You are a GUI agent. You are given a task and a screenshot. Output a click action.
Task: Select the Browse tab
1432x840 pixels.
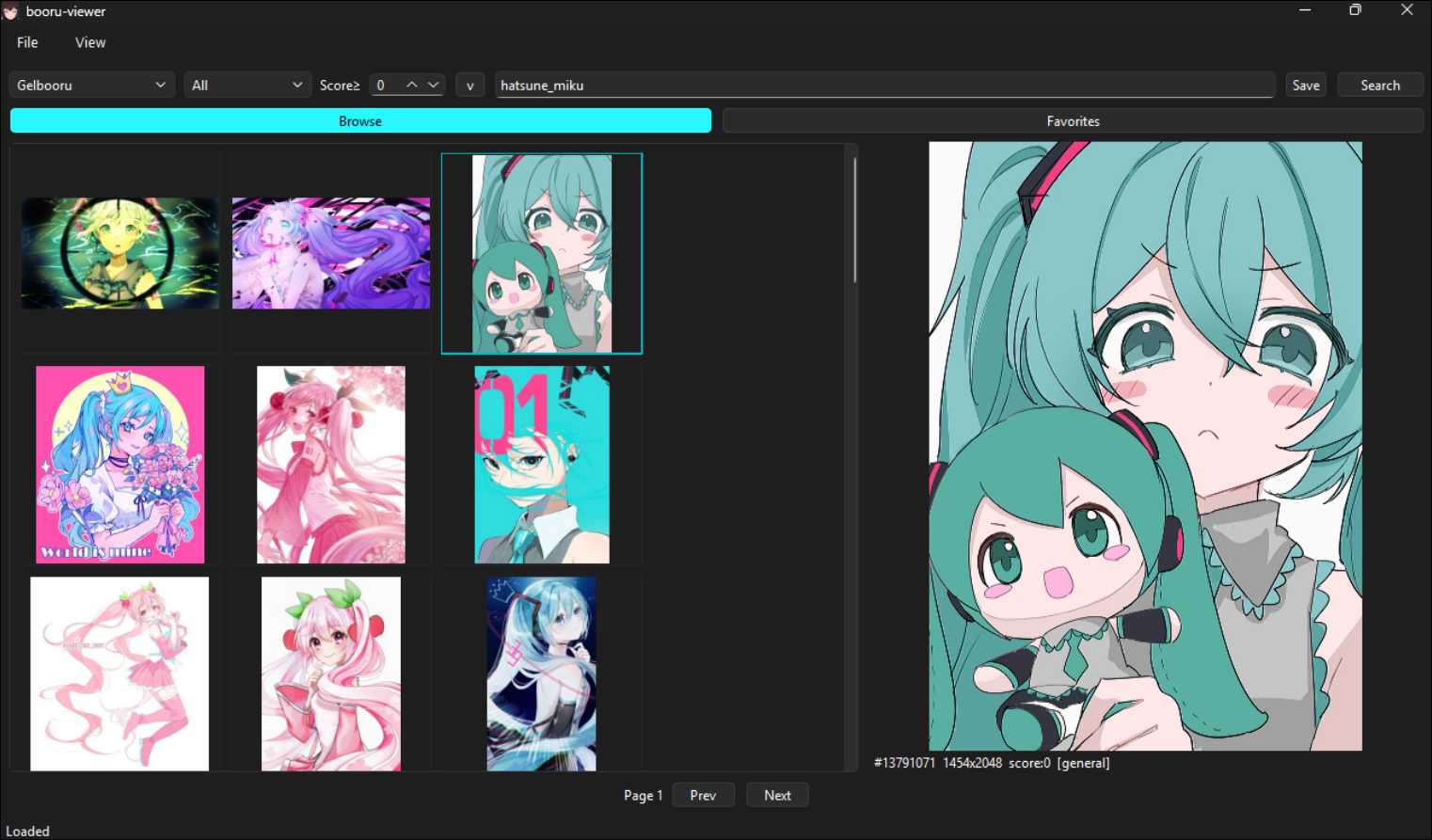[x=360, y=120]
